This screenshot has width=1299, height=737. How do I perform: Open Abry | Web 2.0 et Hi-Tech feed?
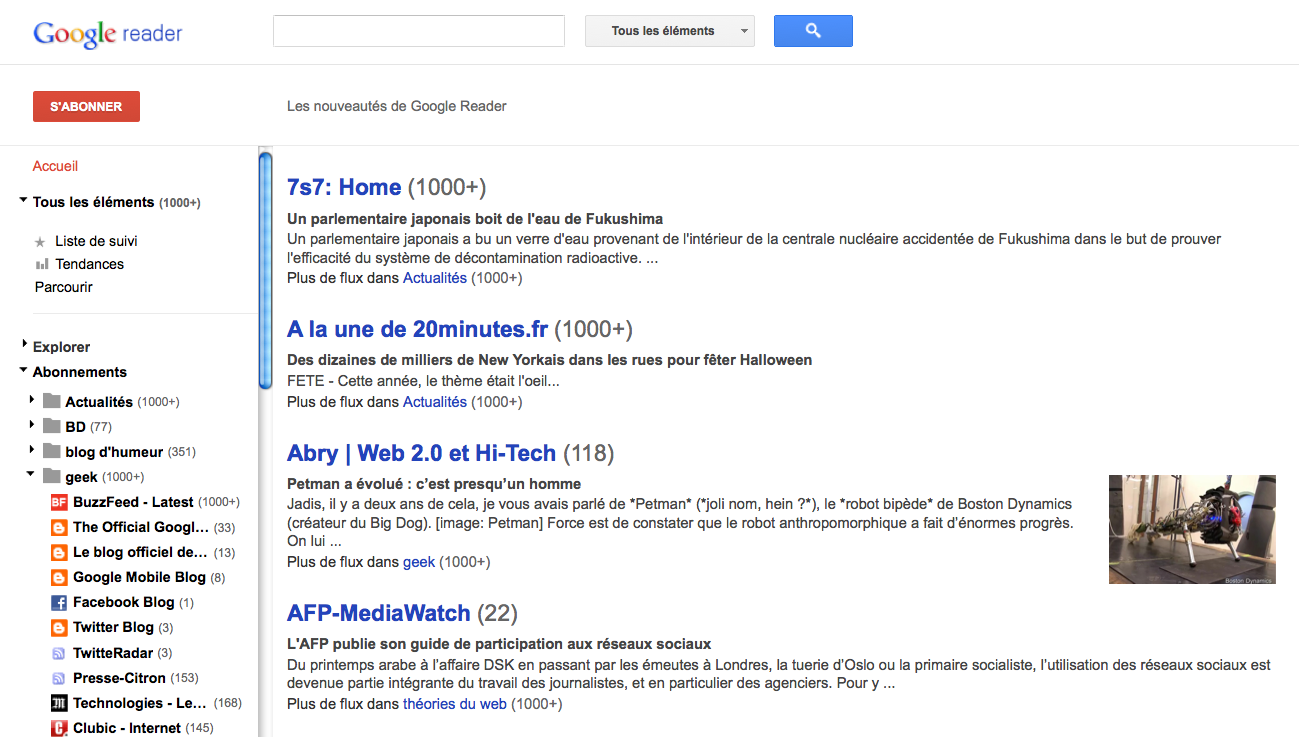tap(421, 453)
